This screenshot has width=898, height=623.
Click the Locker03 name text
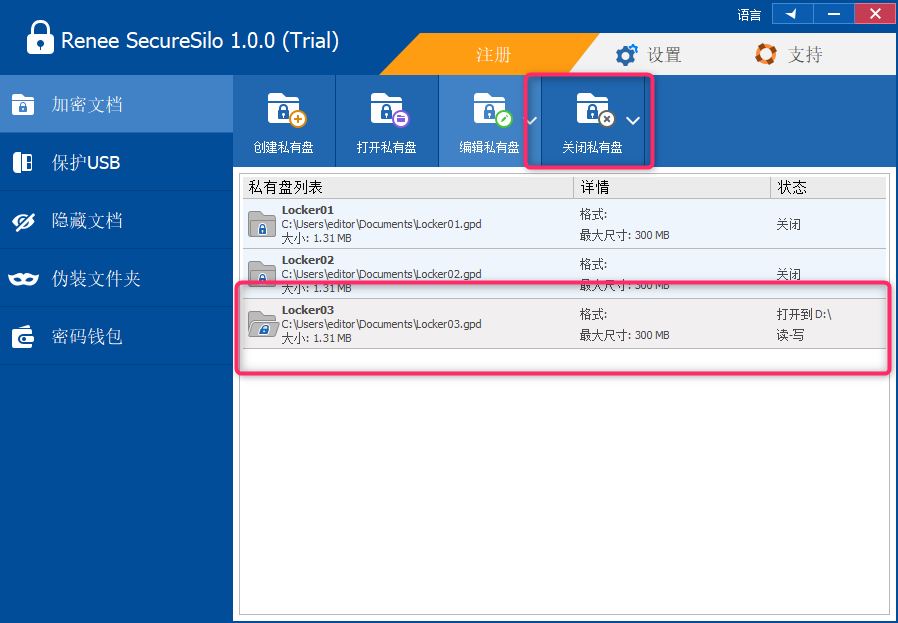(x=308, y=310)
